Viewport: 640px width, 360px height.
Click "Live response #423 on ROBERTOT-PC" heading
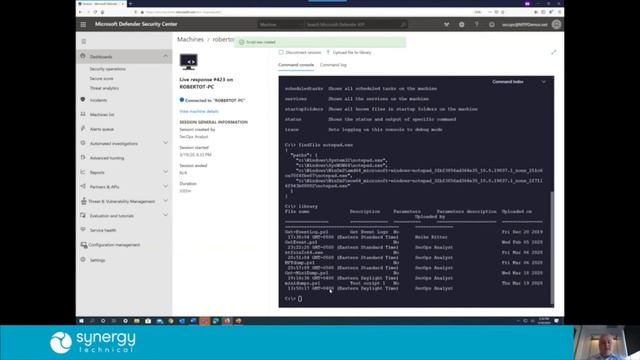[x=206, y=83]
